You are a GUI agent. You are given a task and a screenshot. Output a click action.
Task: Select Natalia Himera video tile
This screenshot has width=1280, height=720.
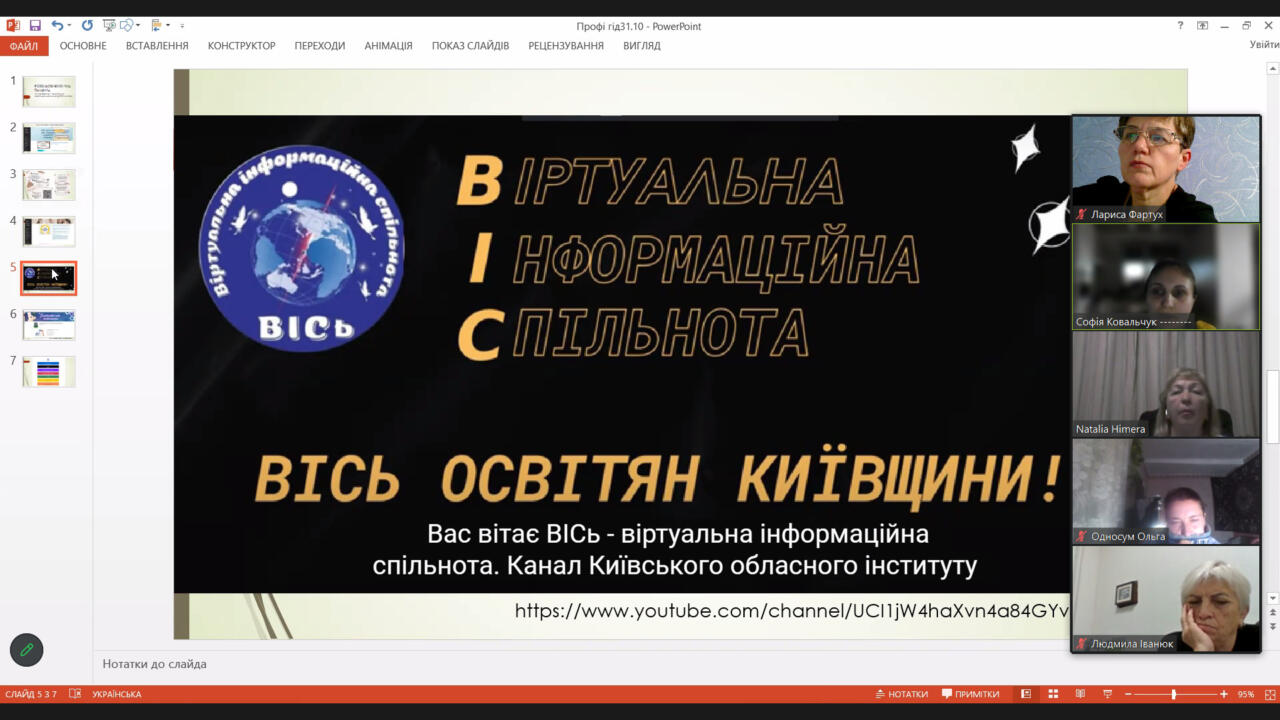1166,384
